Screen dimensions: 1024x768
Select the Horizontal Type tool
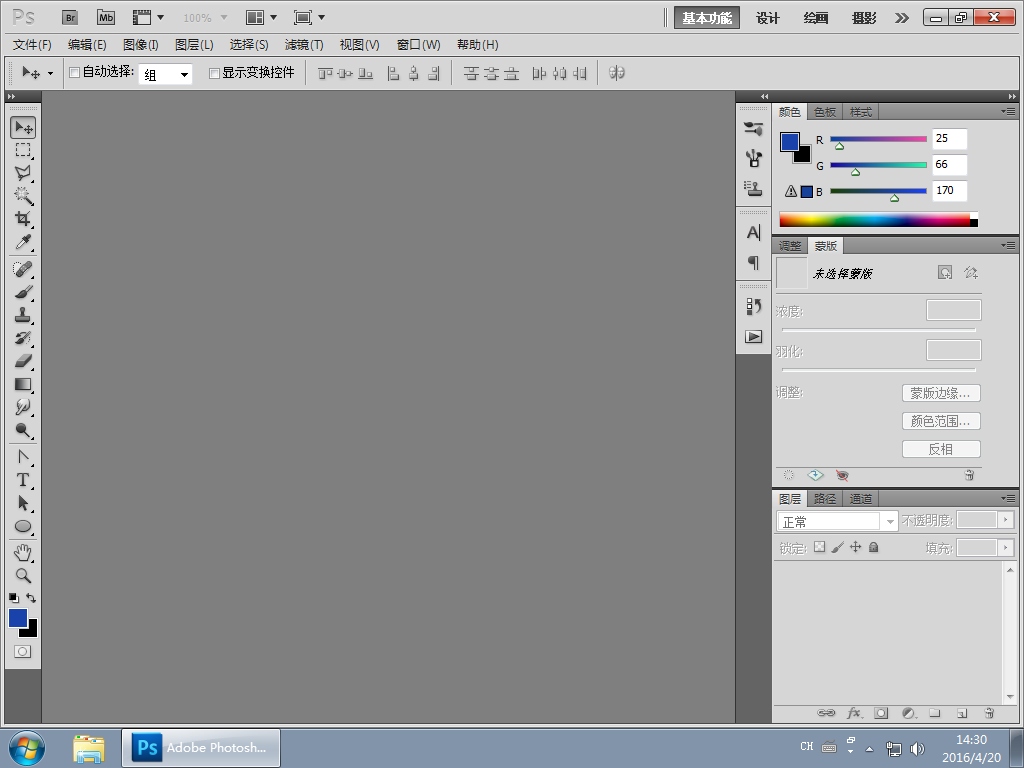tap(23, 479)
